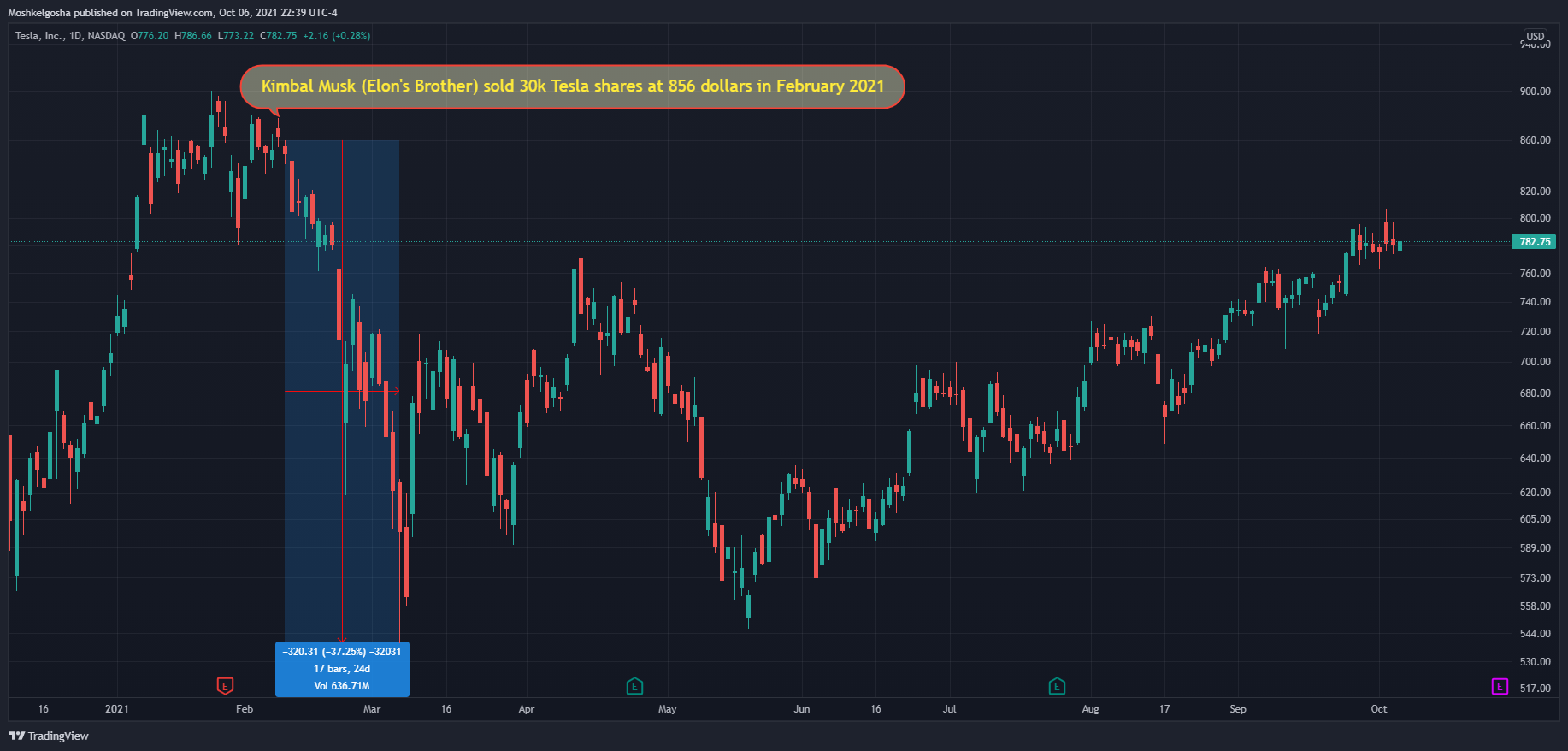Click the Jul label on time axis

click(x=950, y=709)
